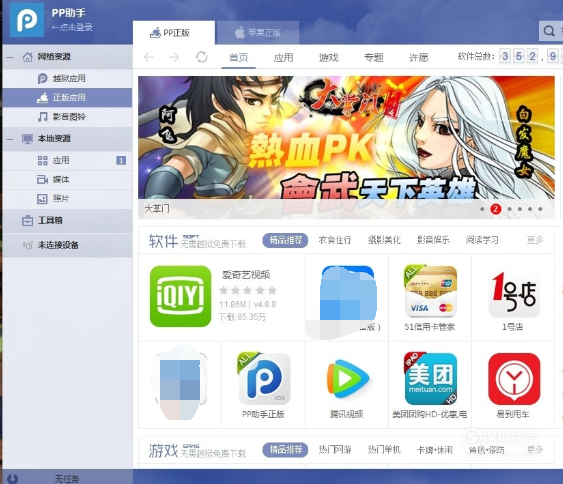Open the iQIYI app icon
The height and width of the screenshot is (484, 563).
click(180, 296)
